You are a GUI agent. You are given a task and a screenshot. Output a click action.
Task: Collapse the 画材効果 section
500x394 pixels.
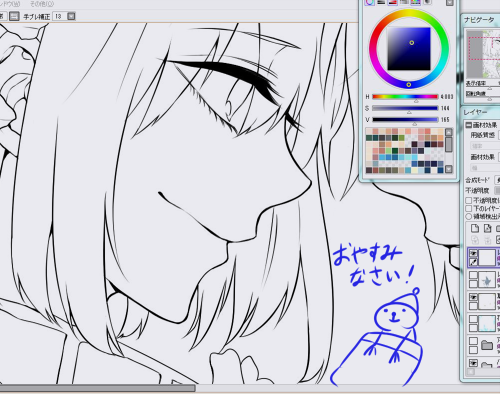pyautogui.click(x=468, y=125)
